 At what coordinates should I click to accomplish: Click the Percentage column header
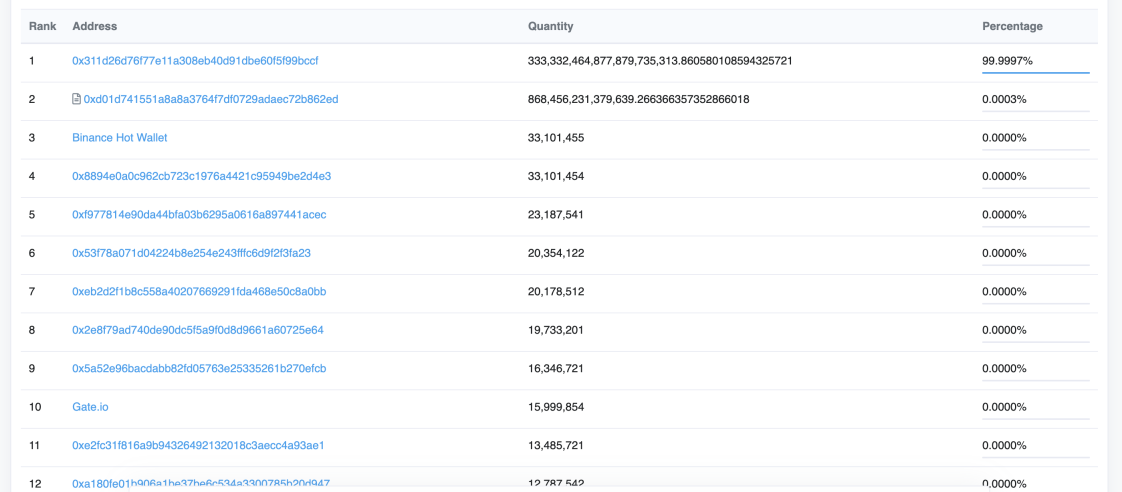click(1012, 26)
